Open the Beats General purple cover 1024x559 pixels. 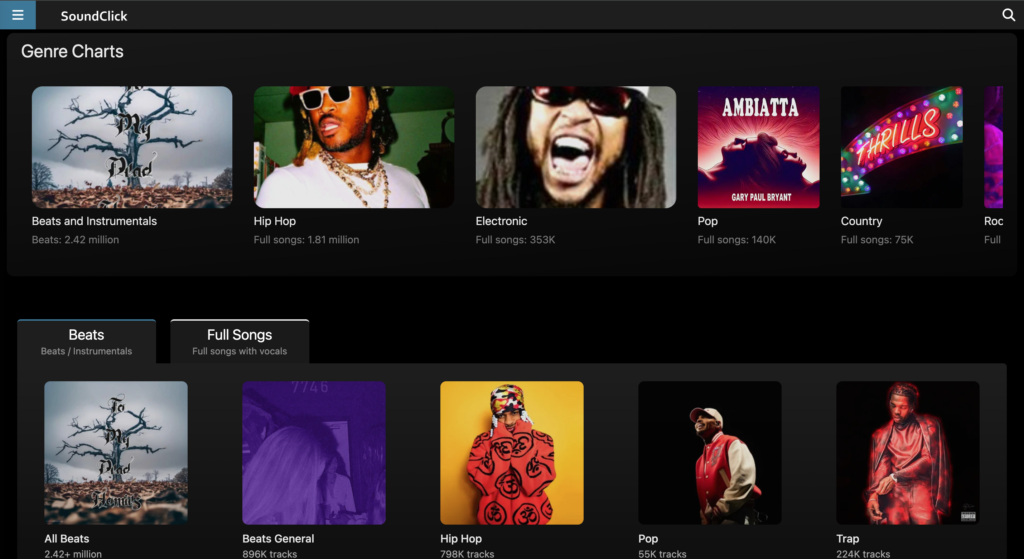click(x=314, y=453)
